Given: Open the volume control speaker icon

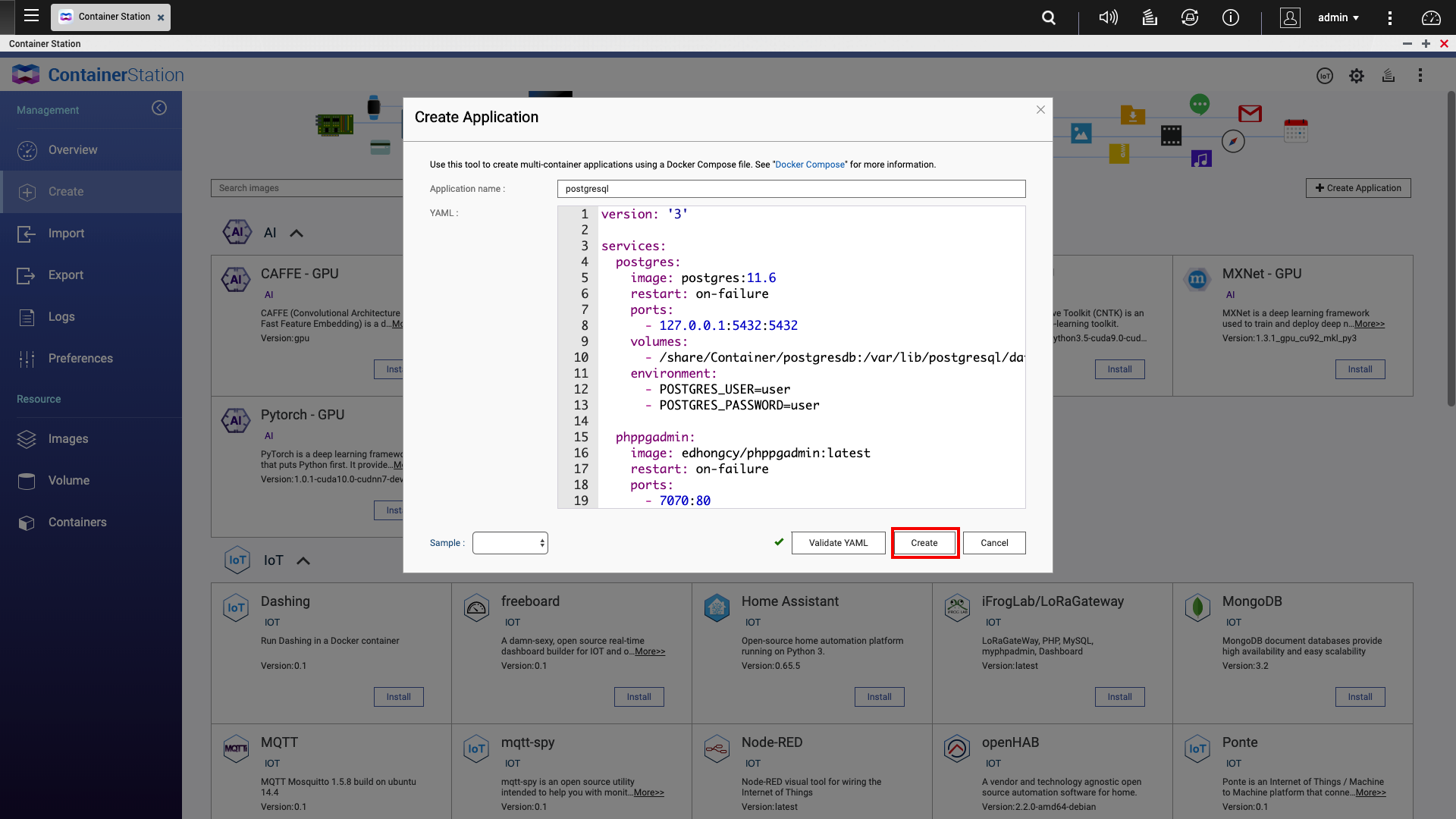Looking at the screenshot, I should [1108, 17].
